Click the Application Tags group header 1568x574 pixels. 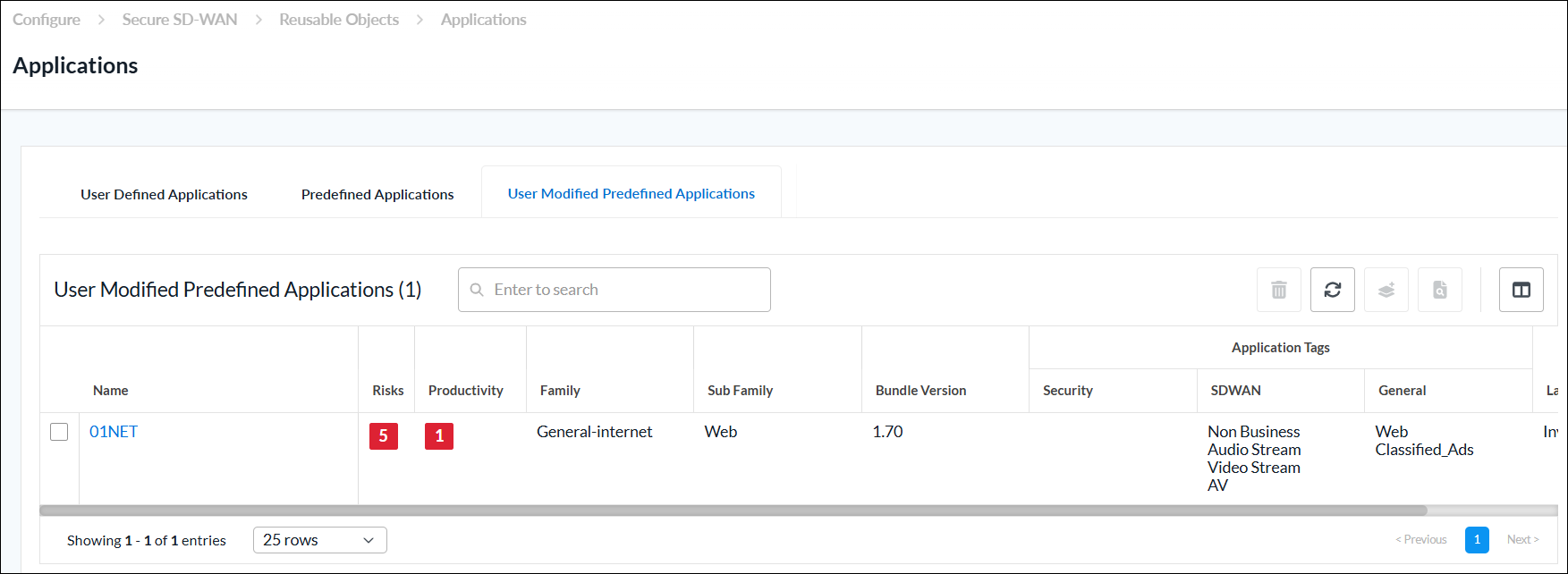(x=1280, y=348)
